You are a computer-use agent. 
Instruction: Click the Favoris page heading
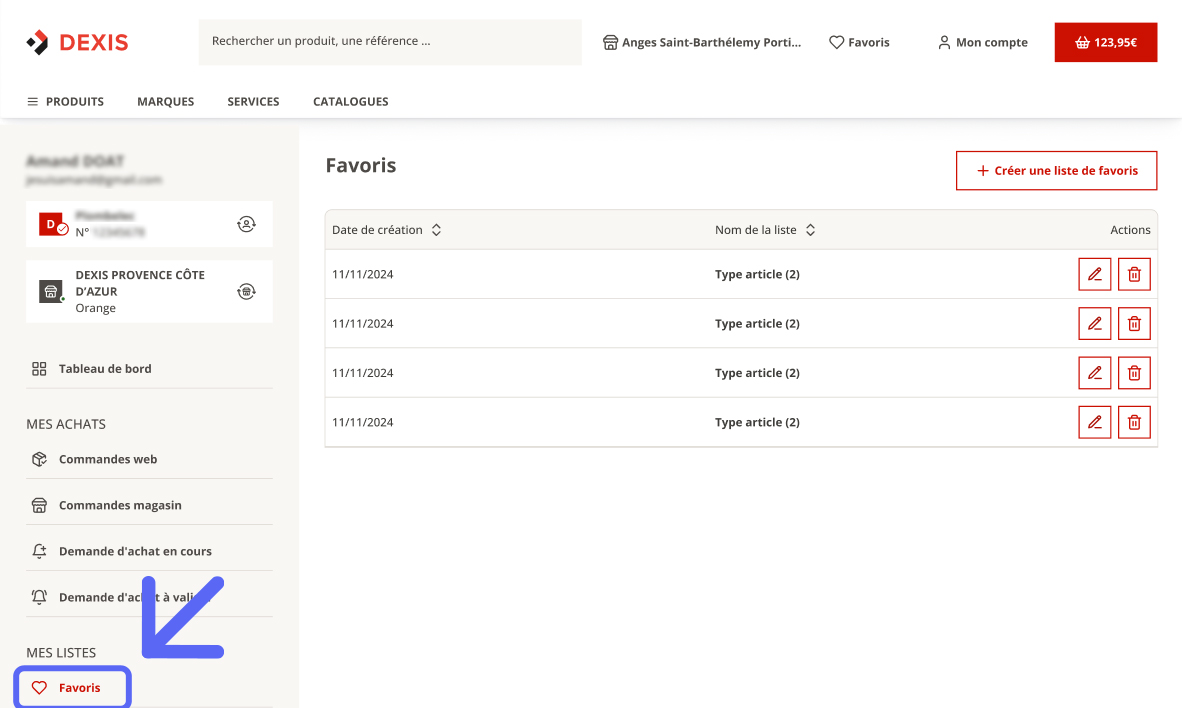point(360,165)
